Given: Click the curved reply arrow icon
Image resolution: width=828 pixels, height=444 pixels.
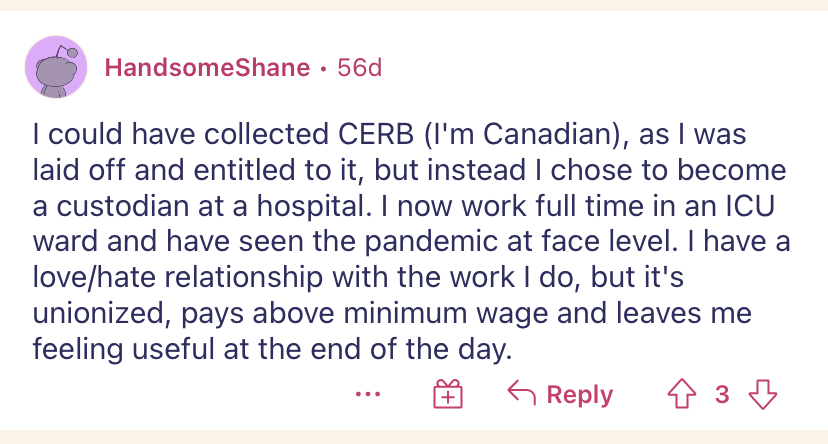Looking at the screenshot, I should click(x=521, y=394).
